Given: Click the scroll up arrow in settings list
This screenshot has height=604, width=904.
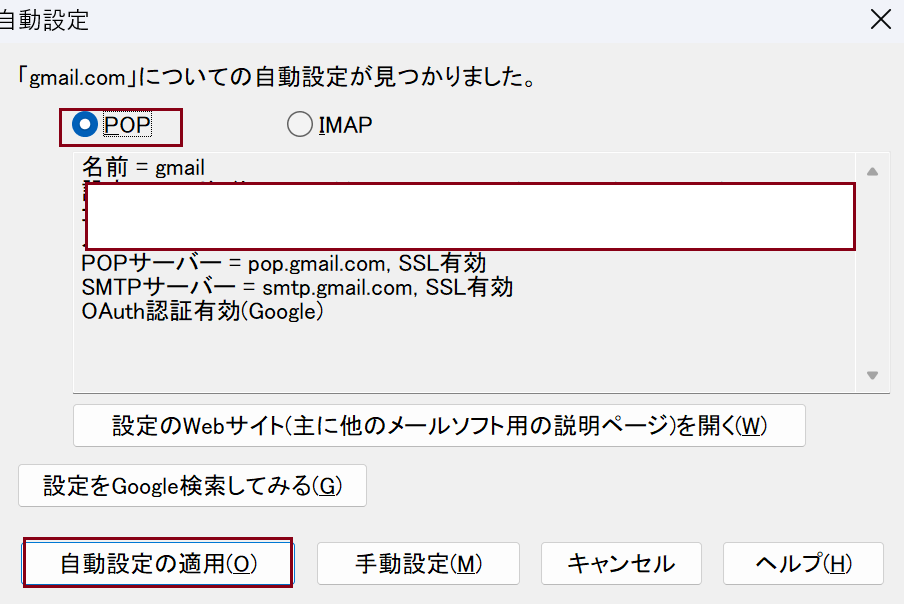Looking at the screenshot, I should click(x=872, y=172).
